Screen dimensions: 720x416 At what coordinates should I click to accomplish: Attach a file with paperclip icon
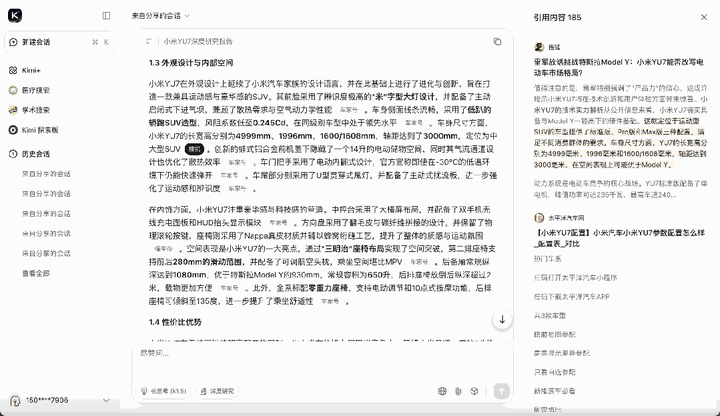(458, 391)
